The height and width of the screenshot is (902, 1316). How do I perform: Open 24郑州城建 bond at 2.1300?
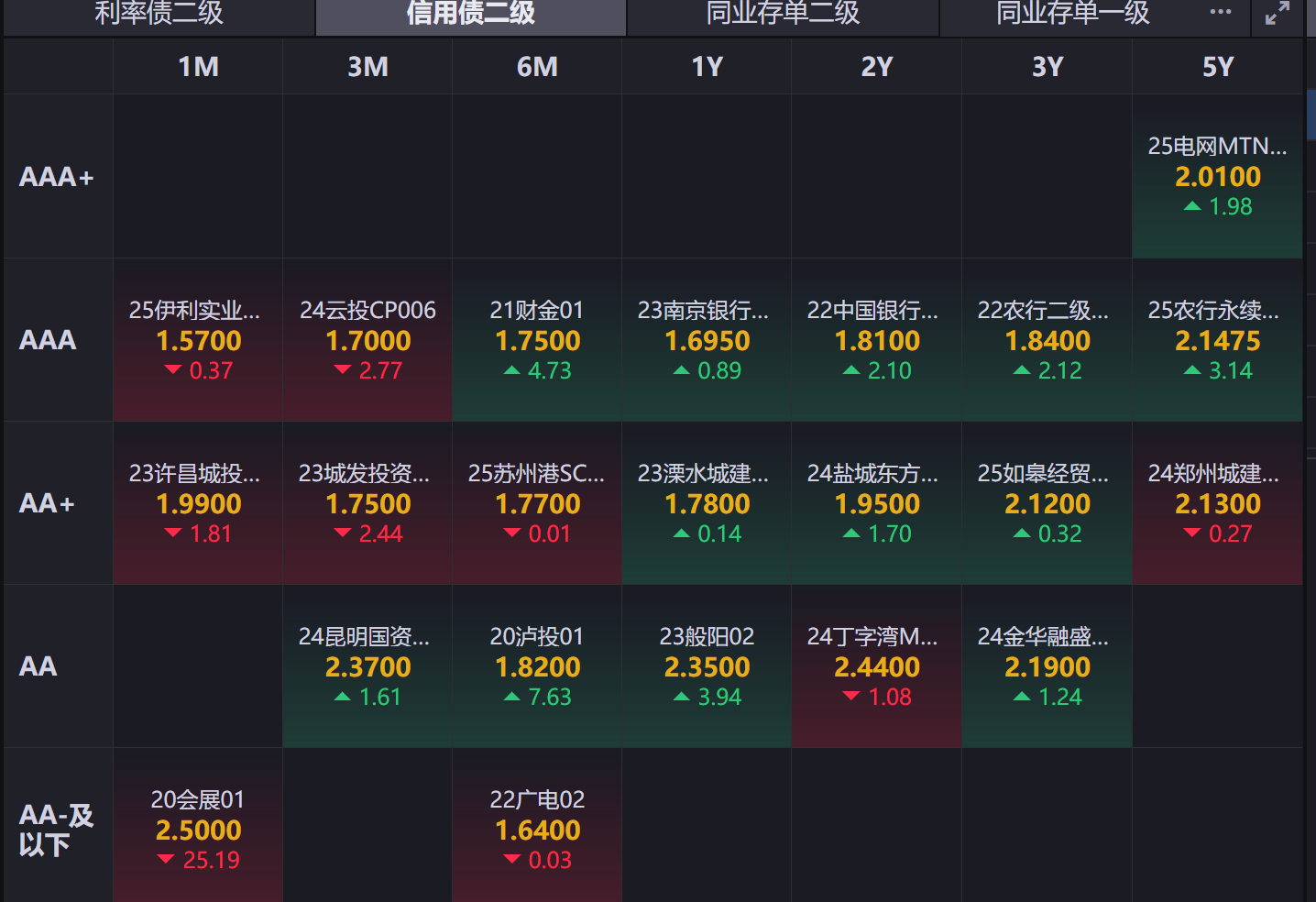pyautogui.click(x=1217, y=503)
